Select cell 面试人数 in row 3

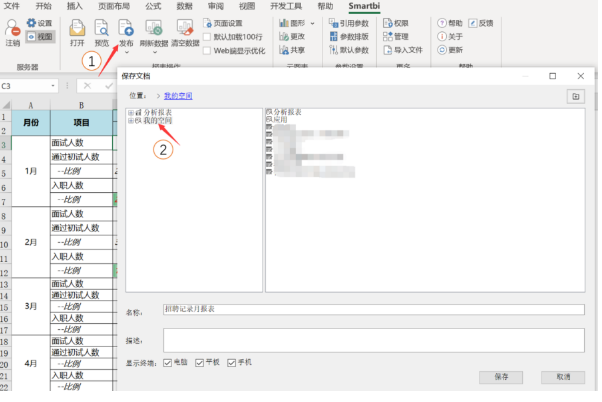tap(81, 142)
